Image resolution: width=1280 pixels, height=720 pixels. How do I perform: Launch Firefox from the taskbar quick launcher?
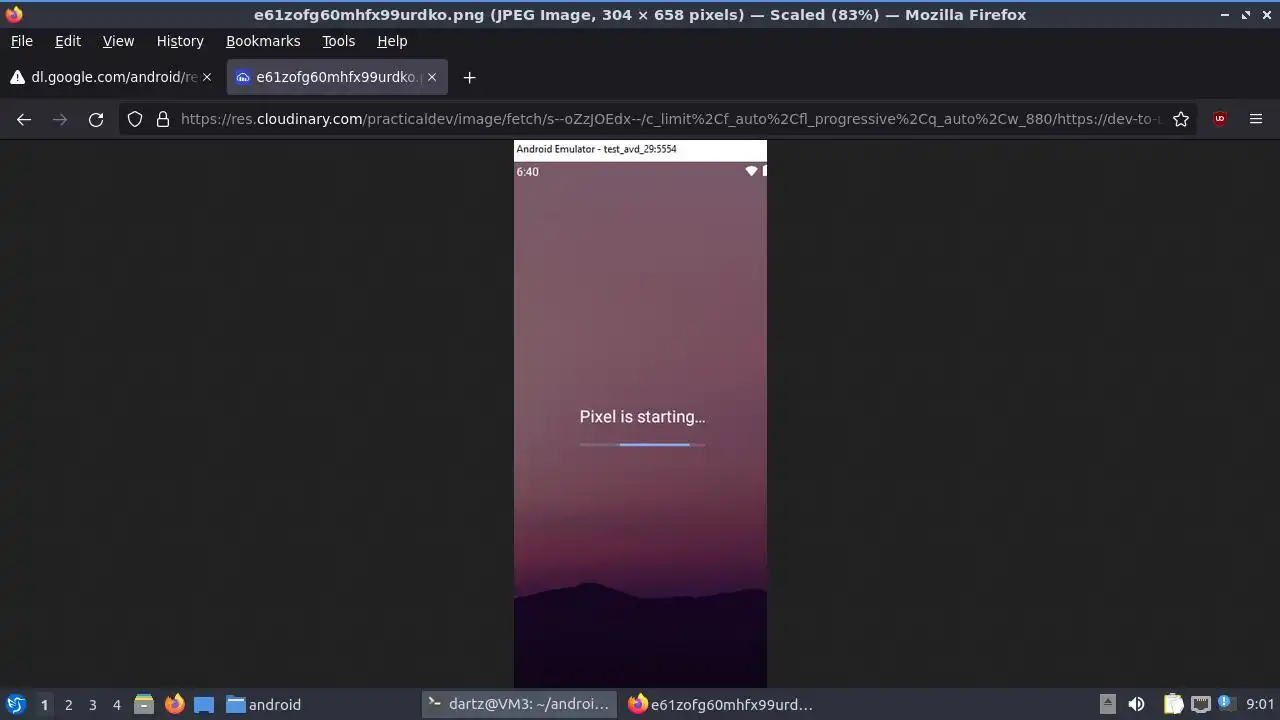[174, 704]
